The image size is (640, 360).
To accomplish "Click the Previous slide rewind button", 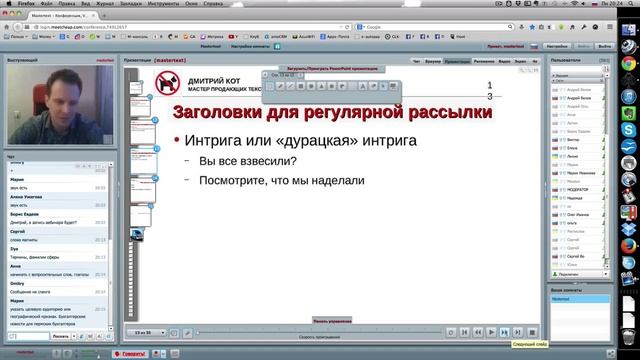I will tap(478, 333).
